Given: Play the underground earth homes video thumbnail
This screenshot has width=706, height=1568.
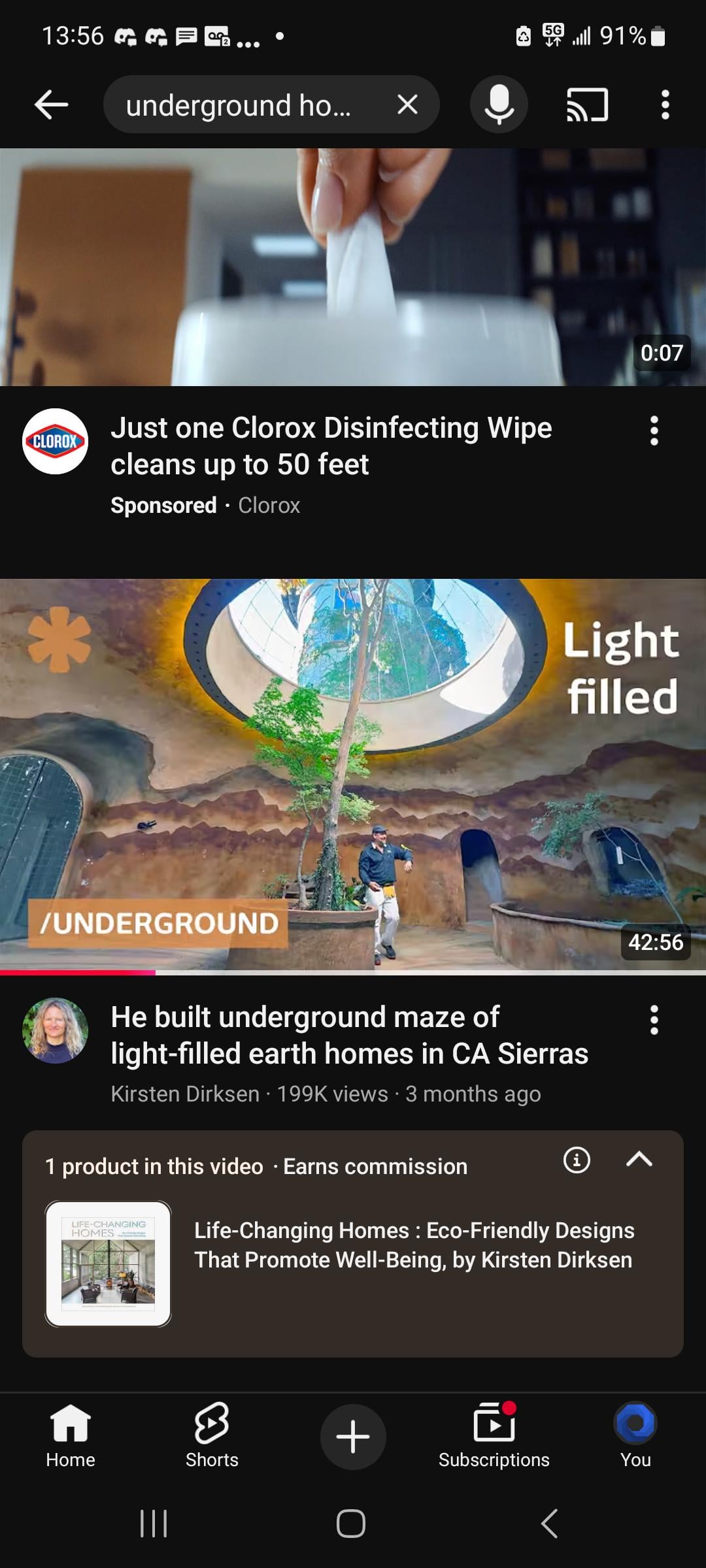Looking at the screenshot, I should [x=353, y=775].
